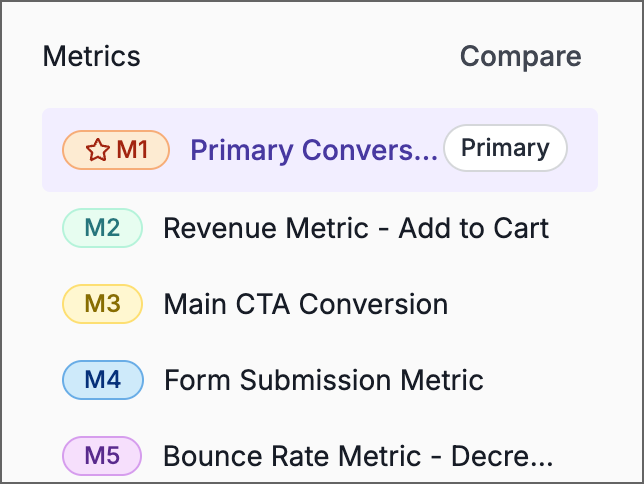644x484 pixels.
Task: Click the M2 green badge
Action: pos(102,228)
